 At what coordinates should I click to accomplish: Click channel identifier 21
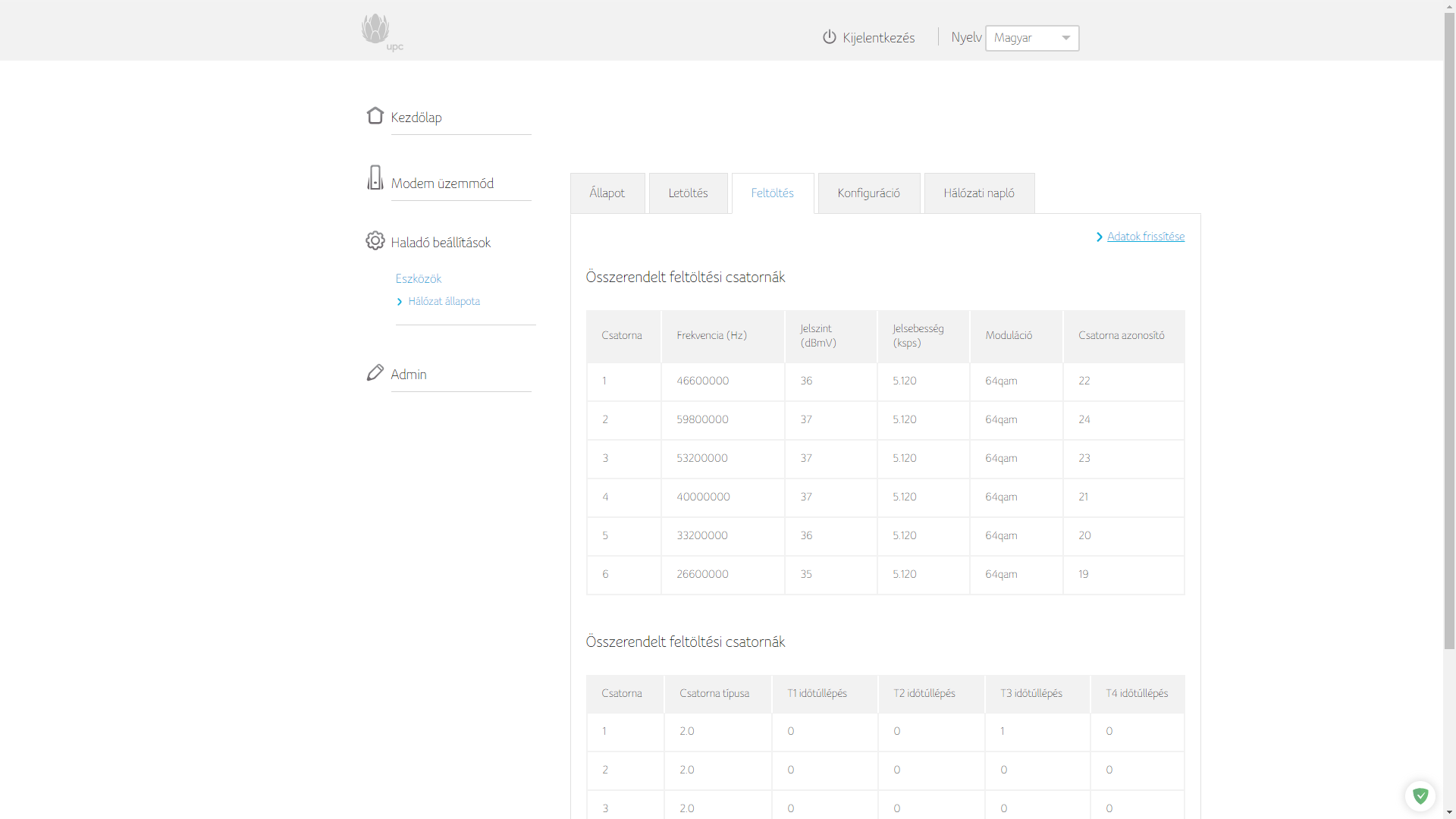1083,497
